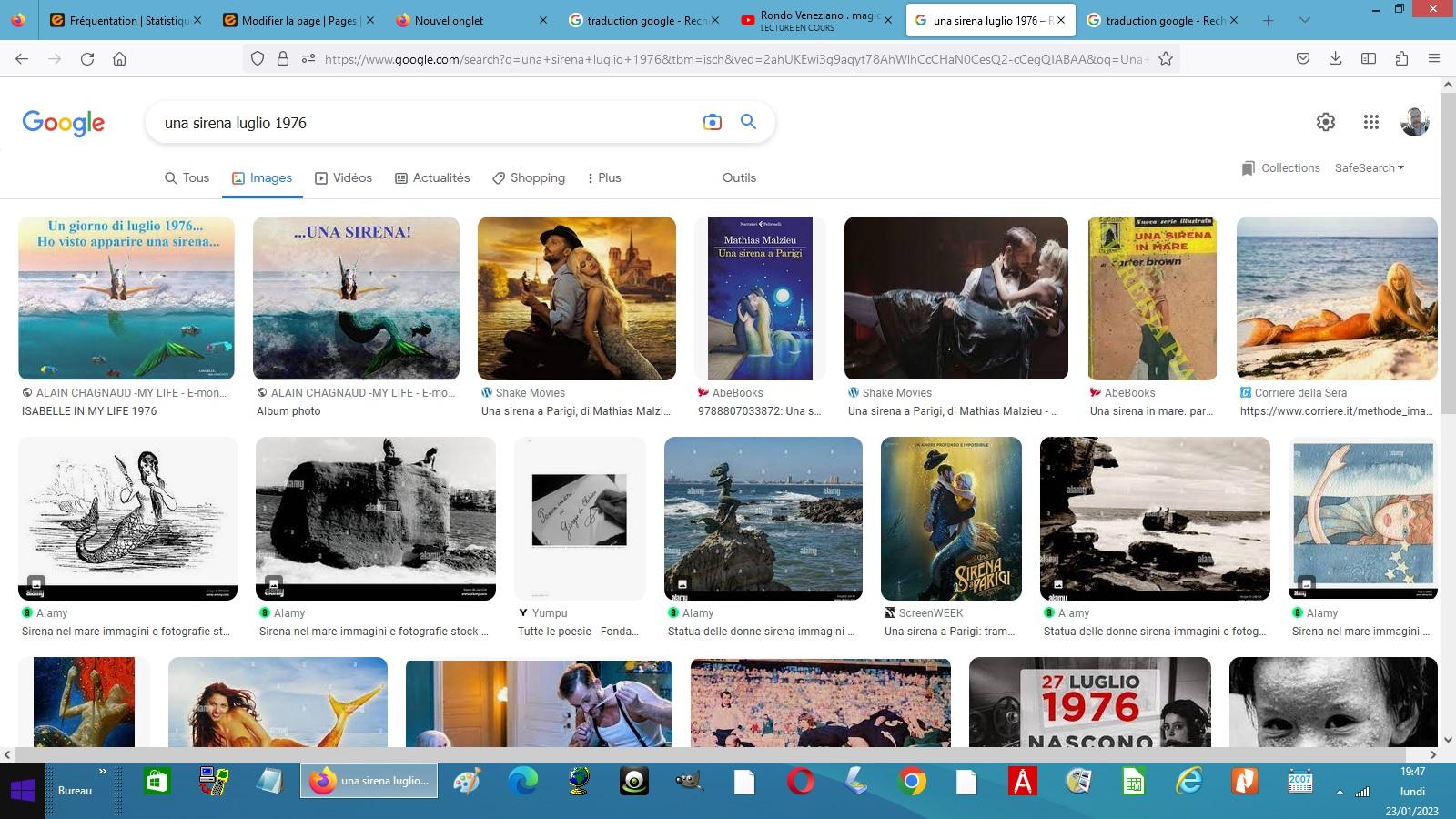The height and width of the screenshot is (819, 1456).
Task: Switch to Tous results tab
Action: tap(187, 177)
